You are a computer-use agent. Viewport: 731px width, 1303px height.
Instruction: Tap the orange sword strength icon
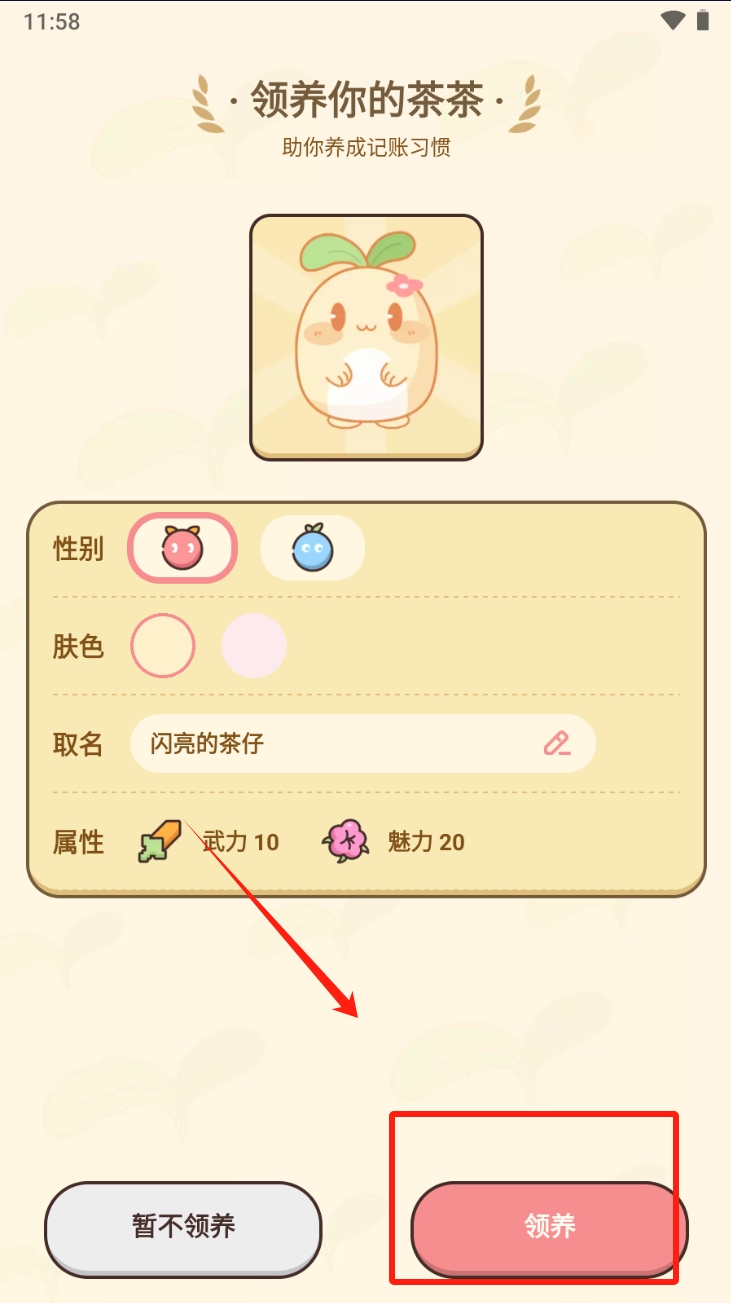click(x=160, y=841)
